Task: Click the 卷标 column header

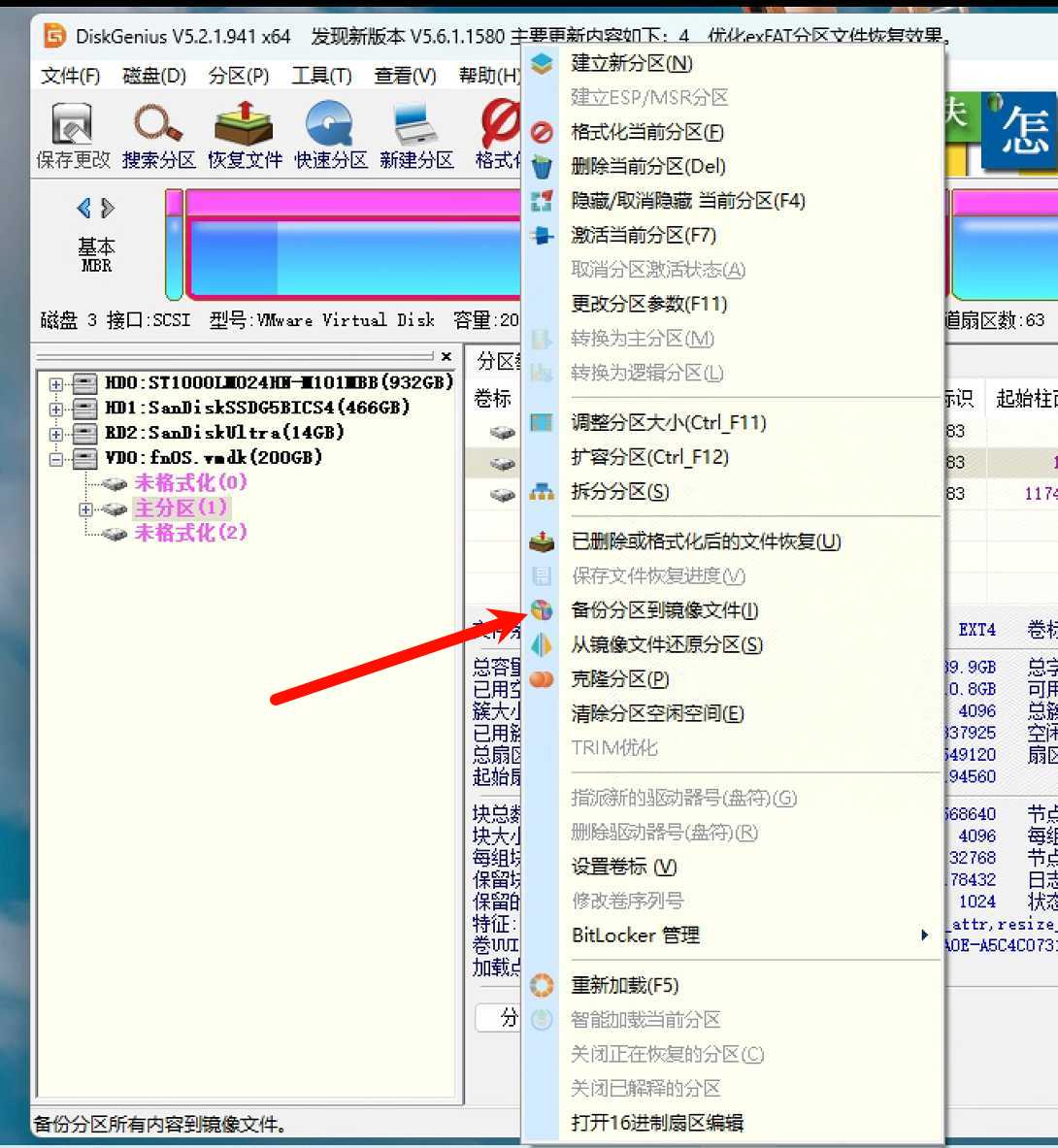Action: pyautogui.click(x=492, y=399)
